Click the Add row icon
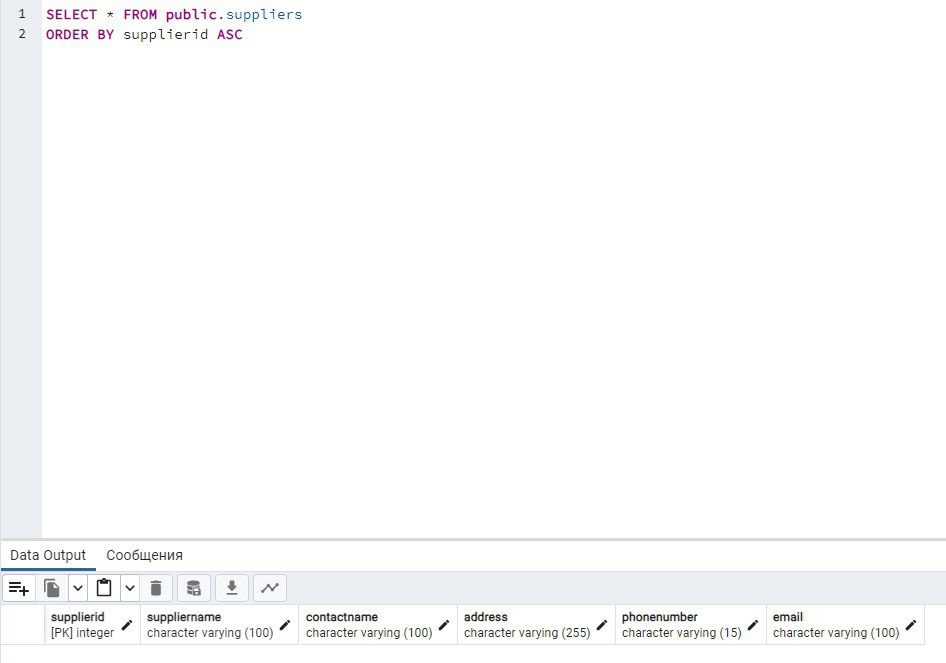The width and height of the screenshot is (946, 663). 19,588
